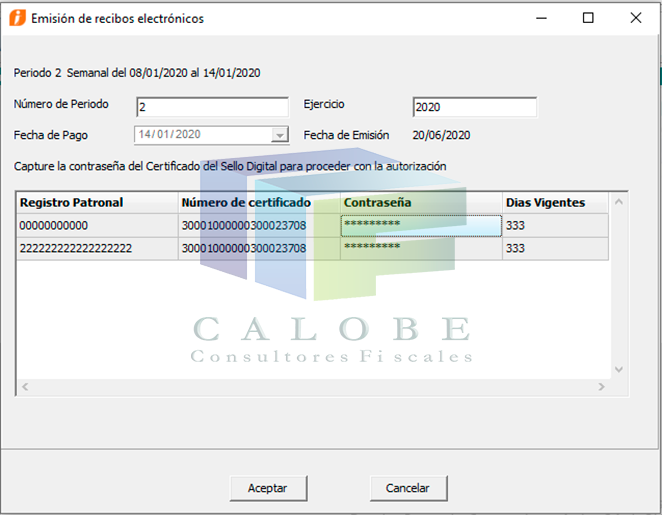662x515 pixels.
Task: Click the table's scroll down arrow
Action: (619, 370)
